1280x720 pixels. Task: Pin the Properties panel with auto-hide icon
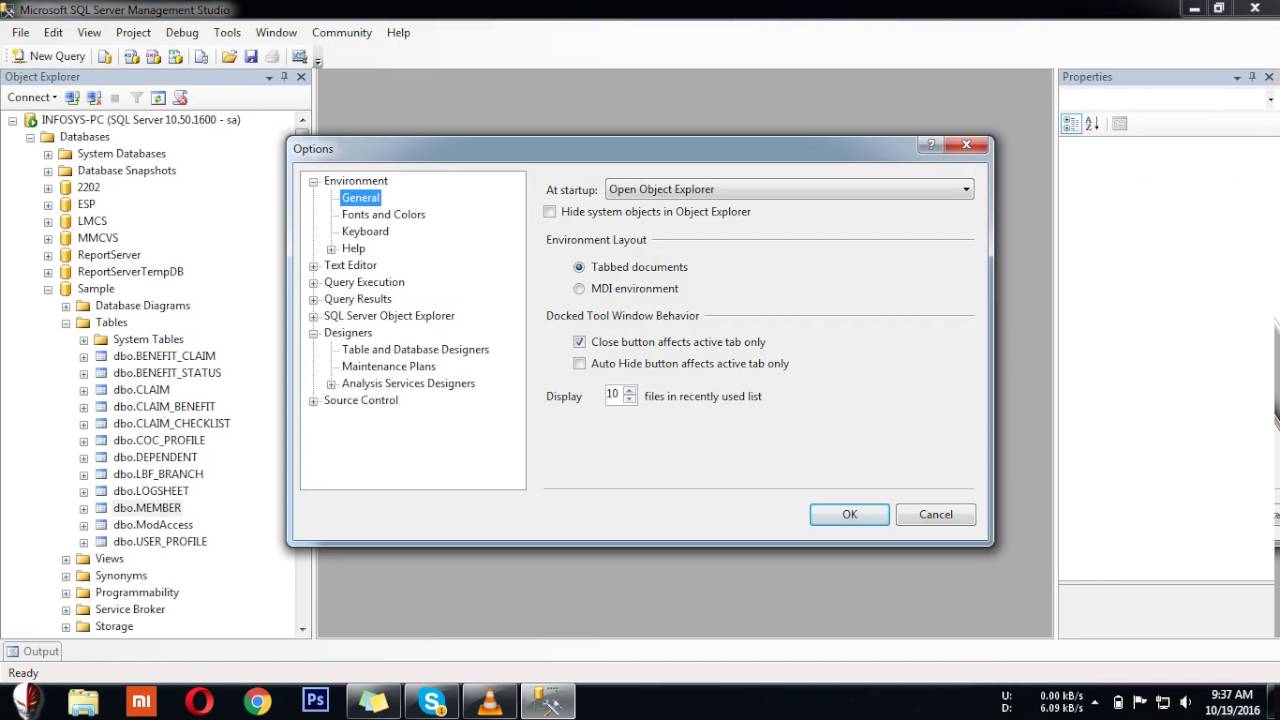[1252, 77]
